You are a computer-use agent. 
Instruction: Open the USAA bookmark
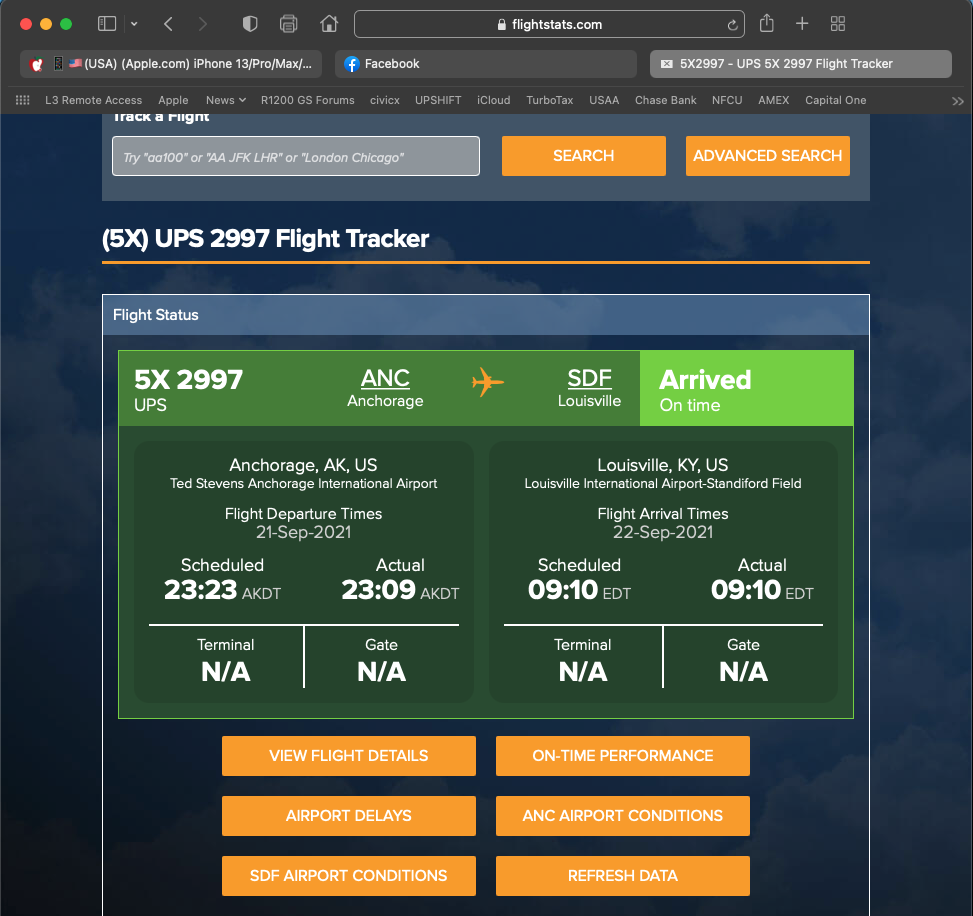(604, 100)
